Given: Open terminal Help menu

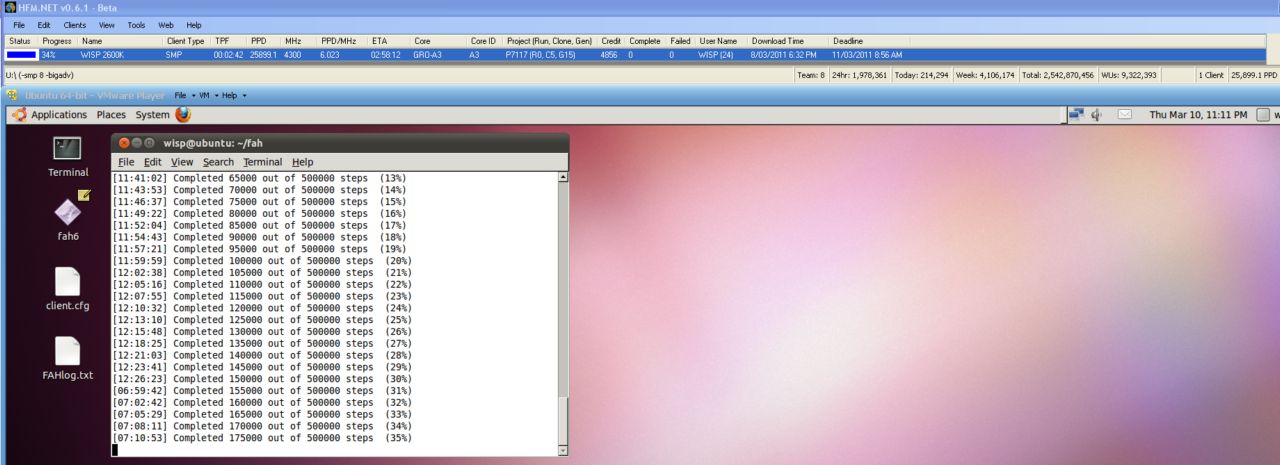Looking at the screenshot, I should point(302,162).
